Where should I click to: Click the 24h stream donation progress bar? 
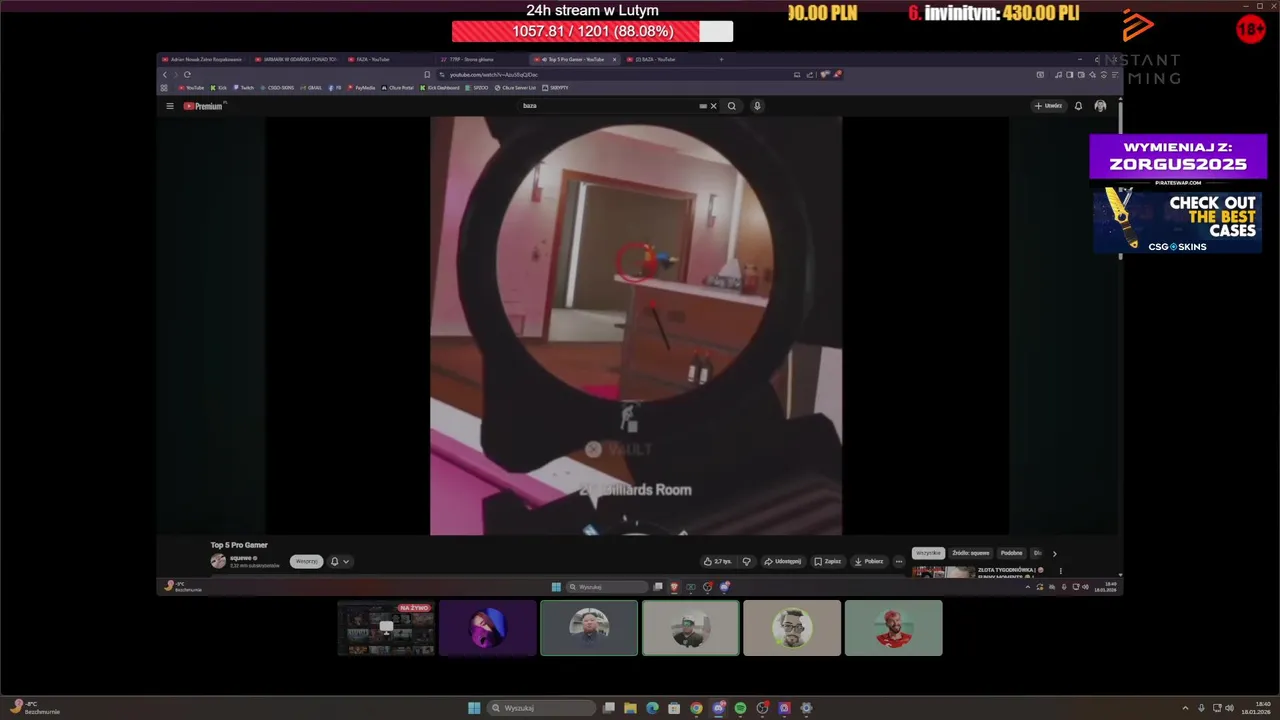pyautogui.click(x=592, y=31)
